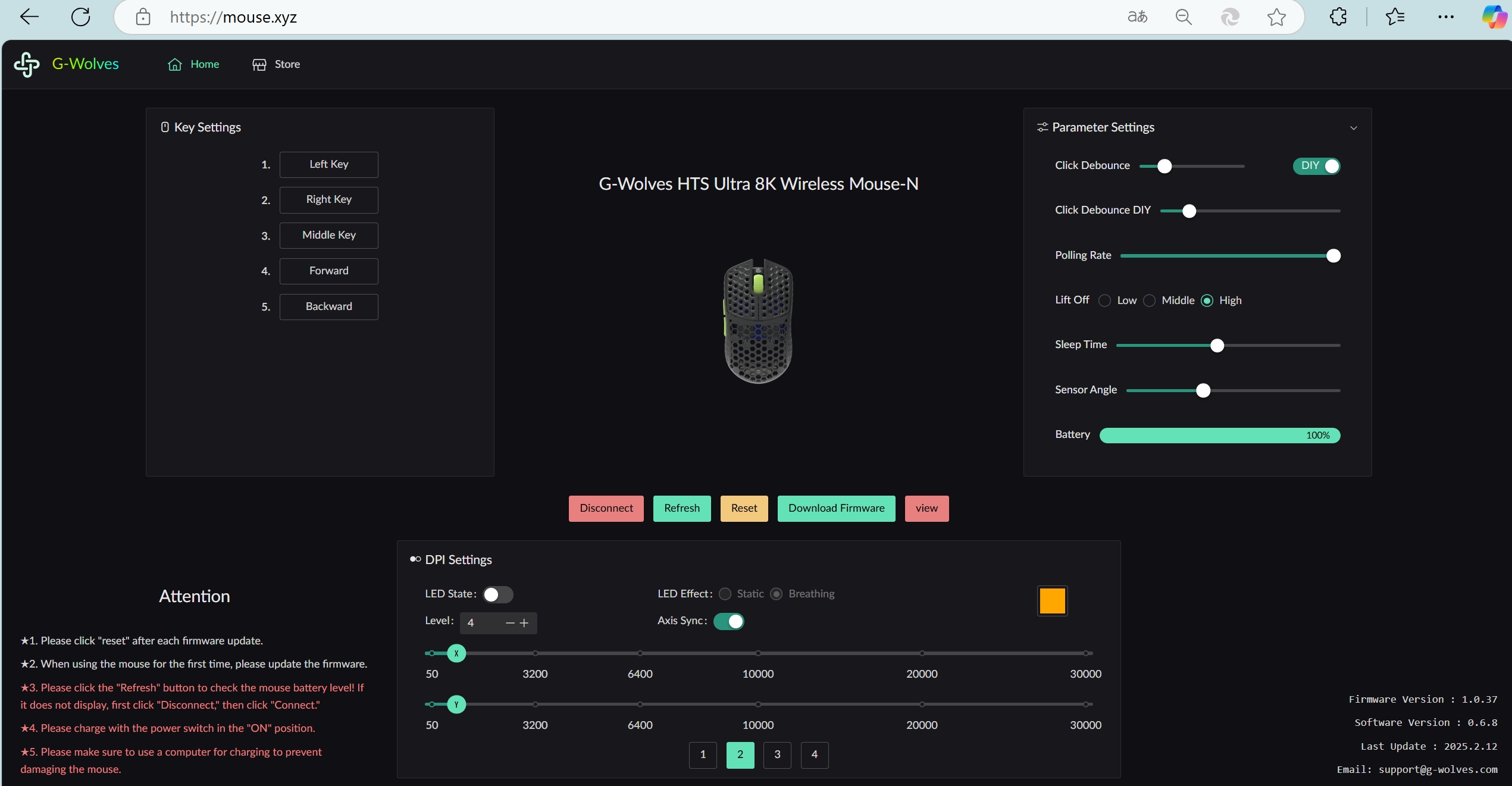Select the Static LED effect
The height and width of the screenshot is (786, 1512).
725,594
